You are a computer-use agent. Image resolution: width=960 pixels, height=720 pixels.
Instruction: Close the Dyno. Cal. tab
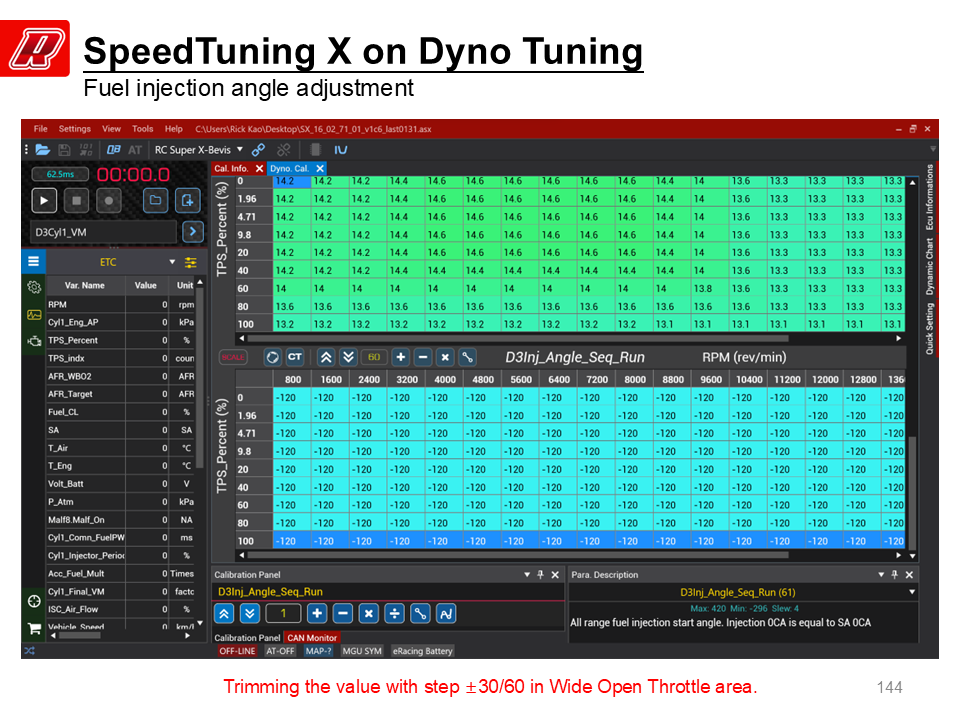coord(320,168)
